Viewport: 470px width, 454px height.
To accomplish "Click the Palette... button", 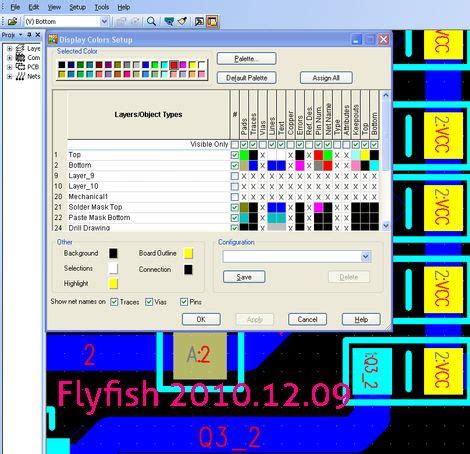I will (247, 59).
